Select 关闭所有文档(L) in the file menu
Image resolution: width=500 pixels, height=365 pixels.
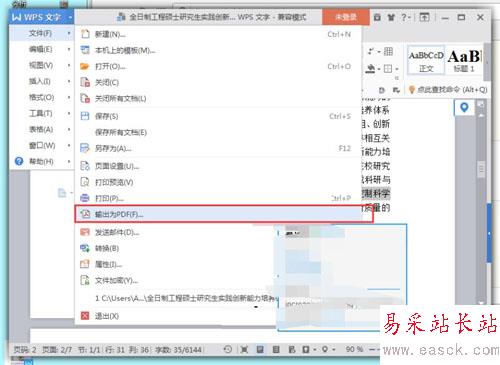218,98
